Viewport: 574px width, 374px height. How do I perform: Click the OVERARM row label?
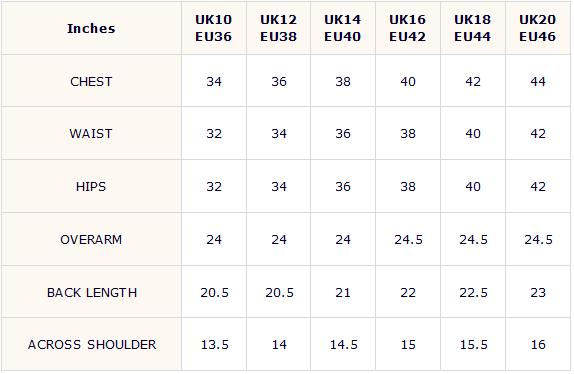(91, 240)
